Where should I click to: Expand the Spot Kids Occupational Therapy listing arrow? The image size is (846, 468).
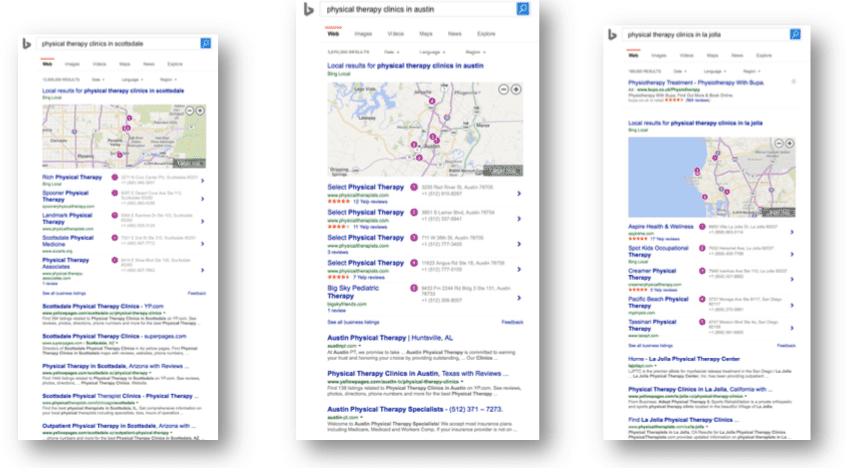pos(792,254)
